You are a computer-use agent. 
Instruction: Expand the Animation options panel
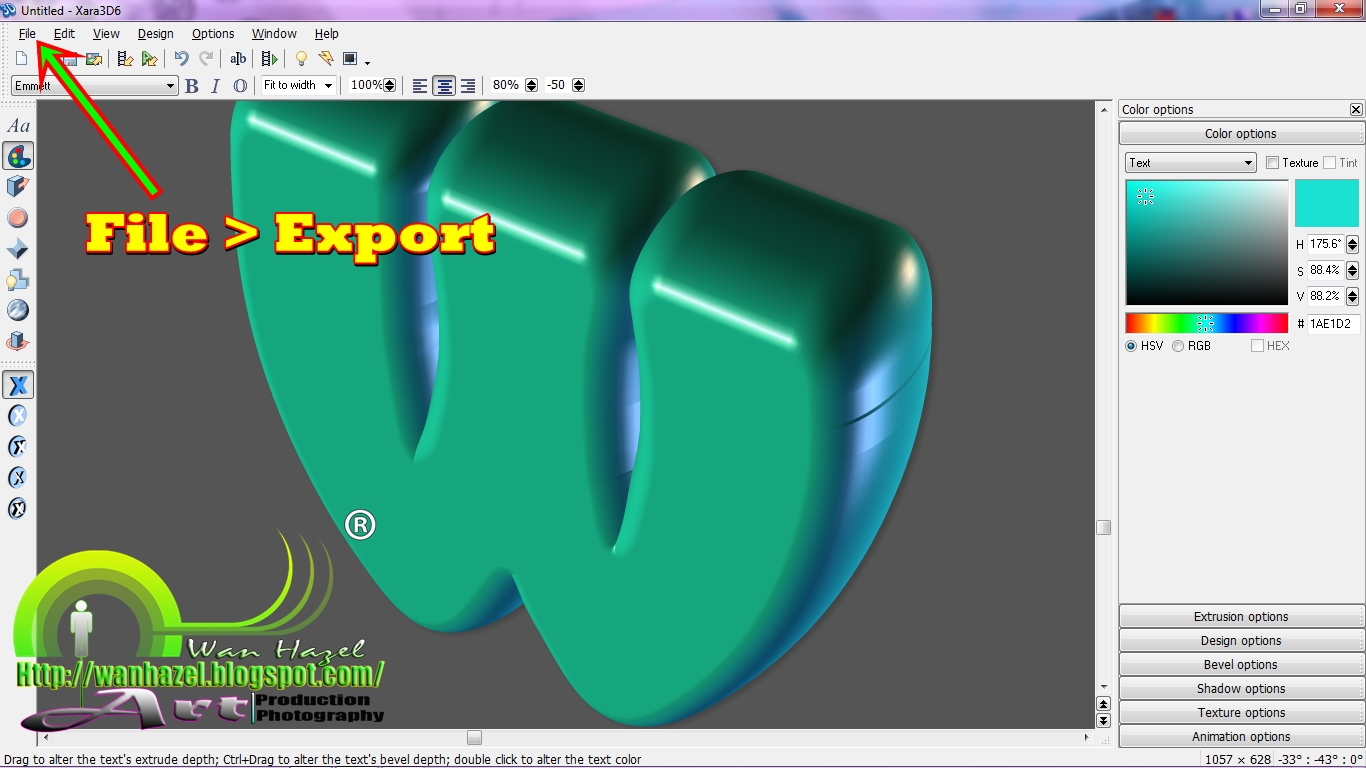[1241, 737]
